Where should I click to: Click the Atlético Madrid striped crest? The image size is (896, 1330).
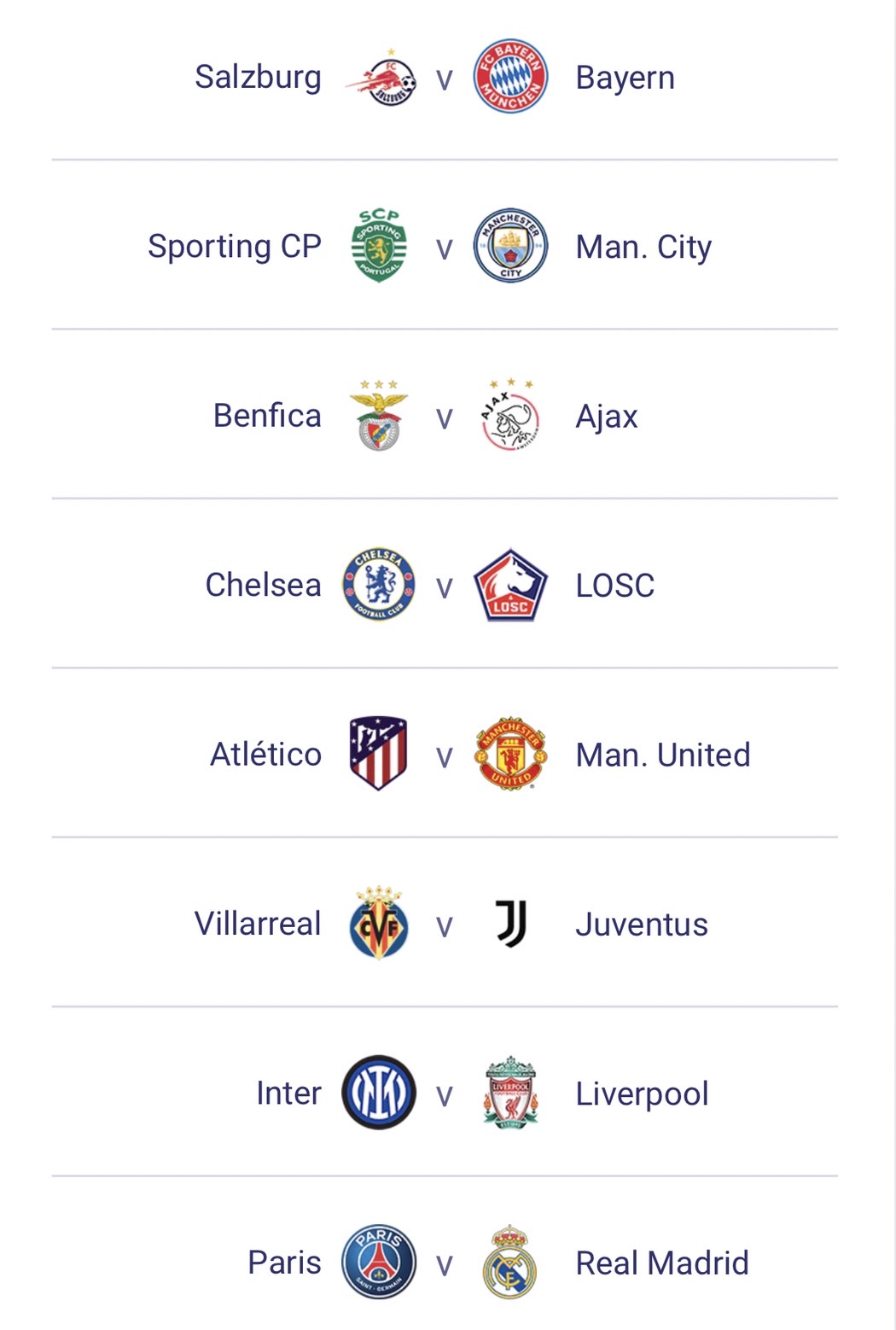(379, 754)
